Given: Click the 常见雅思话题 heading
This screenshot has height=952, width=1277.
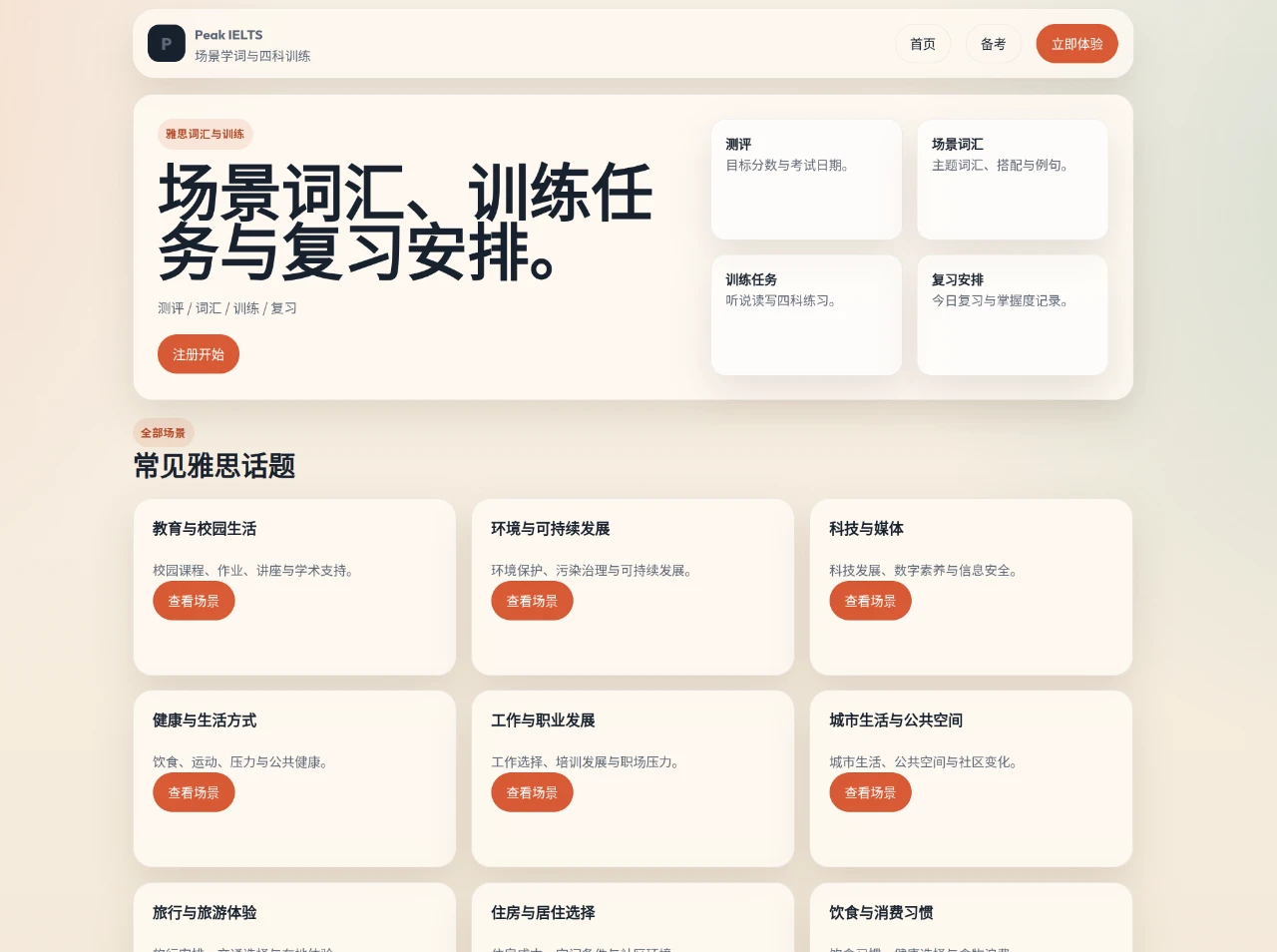Looking at the screenshot, I should point(214,466).
